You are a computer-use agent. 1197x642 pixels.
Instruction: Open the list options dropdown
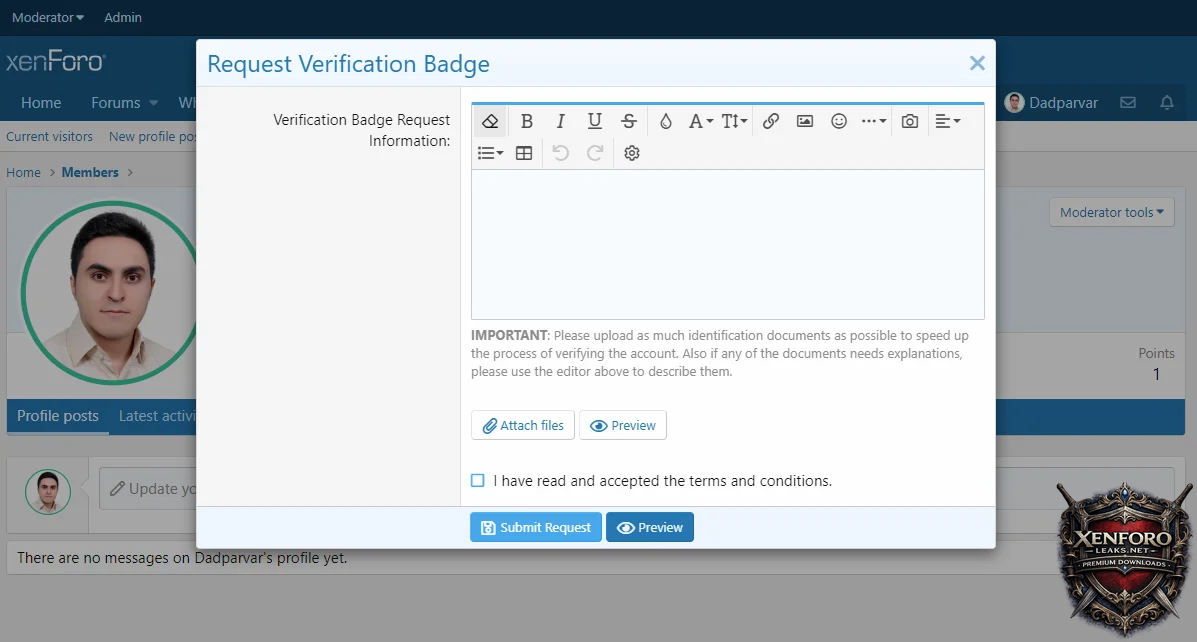[490, 153]
